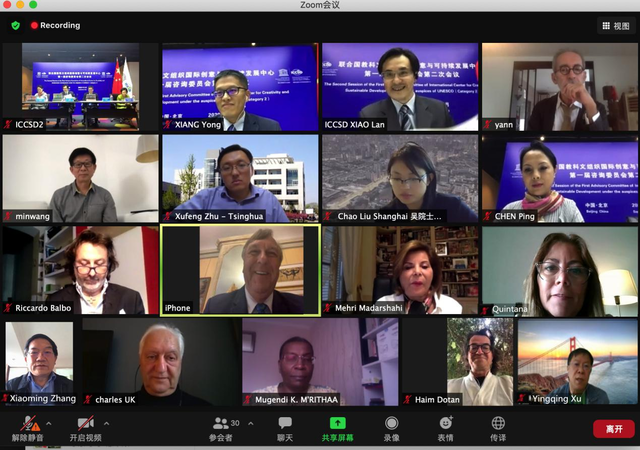The width and height of the screenshot is (640, 450).
Task: Turn on the camera (开启视频)
Action: 84,428
